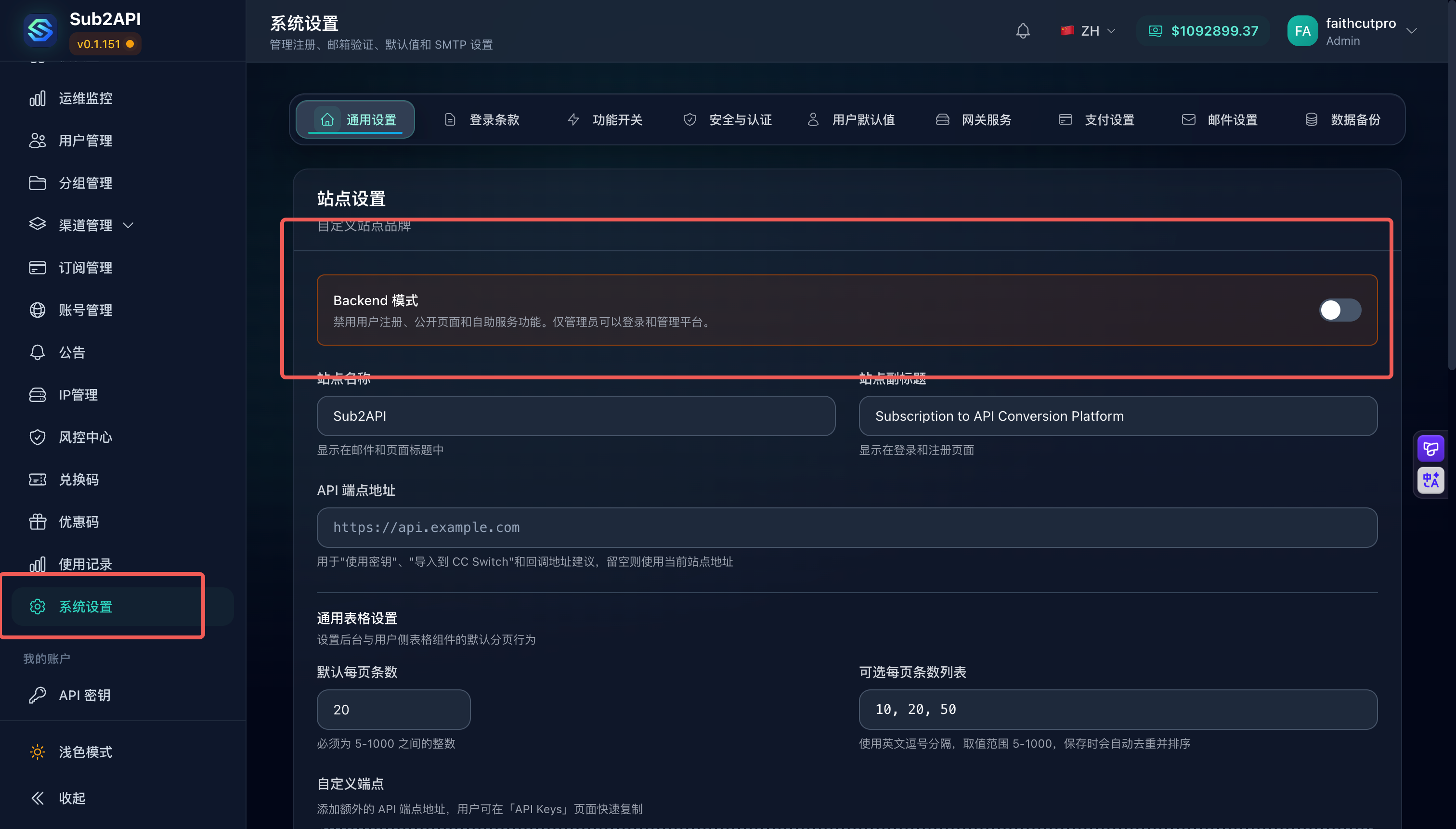
Task: Toggle the Backend 模式 switch
Action: (x=1340, y=311)
